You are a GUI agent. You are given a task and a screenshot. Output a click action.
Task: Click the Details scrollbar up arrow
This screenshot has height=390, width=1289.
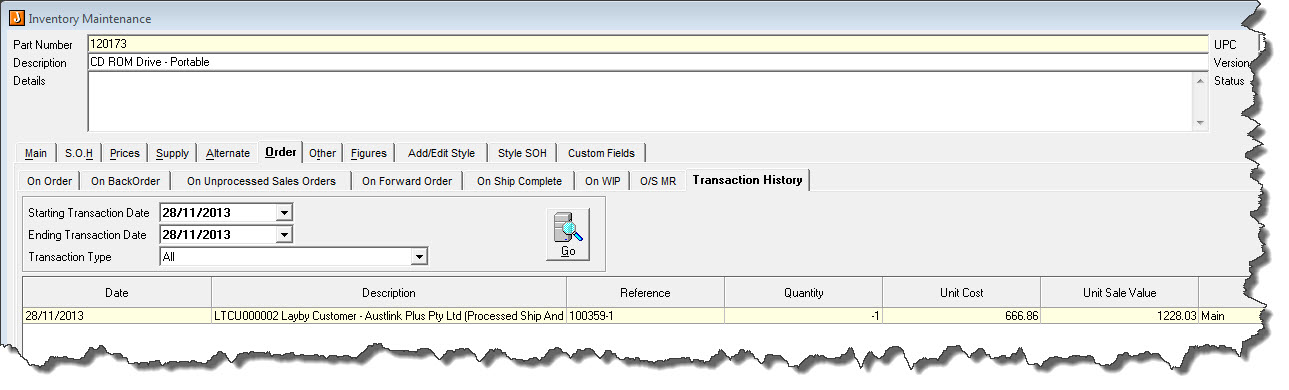(1200, 81)
